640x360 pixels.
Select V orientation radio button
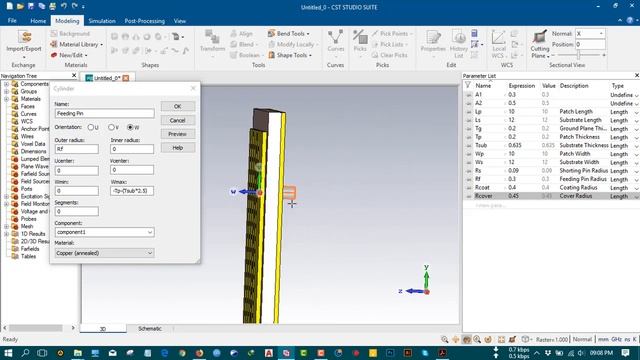pos(111,127)
